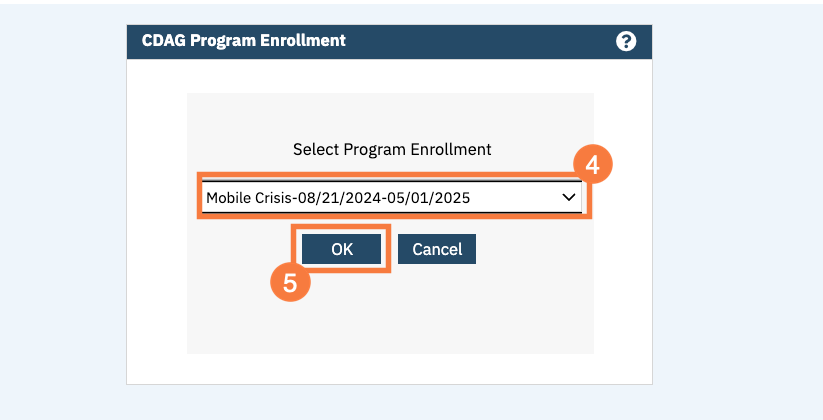Image resolution: width=823 pixels, height=420 pixels.
Task: Click the Mobile Crisis-08/21/2024-05/01/2025 text
Action: coord(337,198)
